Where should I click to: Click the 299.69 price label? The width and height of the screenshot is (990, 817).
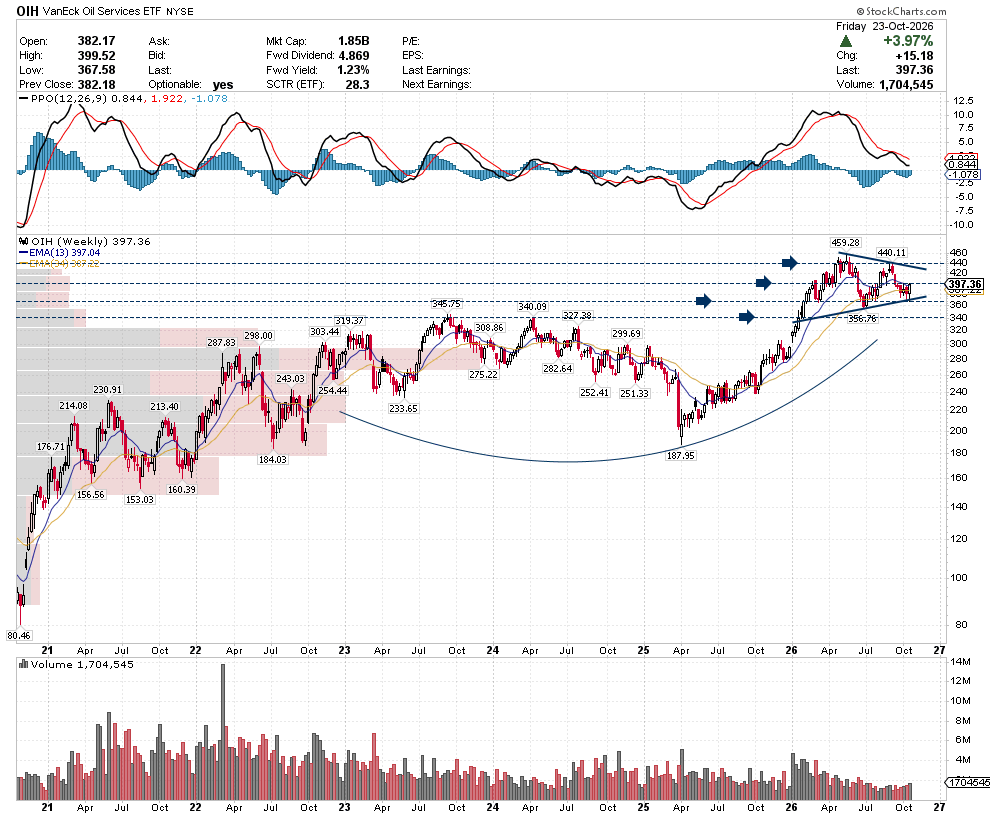pos(626,333)
